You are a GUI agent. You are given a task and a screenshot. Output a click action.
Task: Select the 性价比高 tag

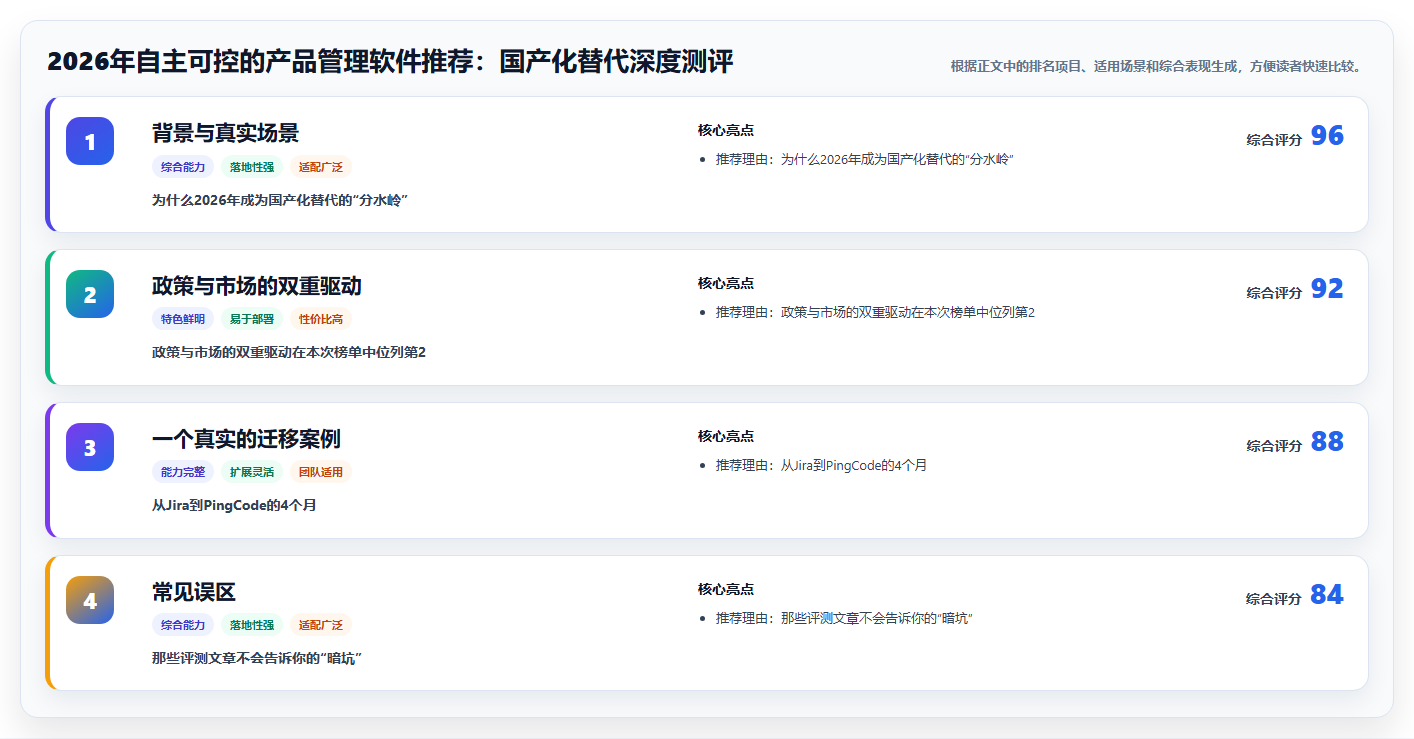[321, 320]
